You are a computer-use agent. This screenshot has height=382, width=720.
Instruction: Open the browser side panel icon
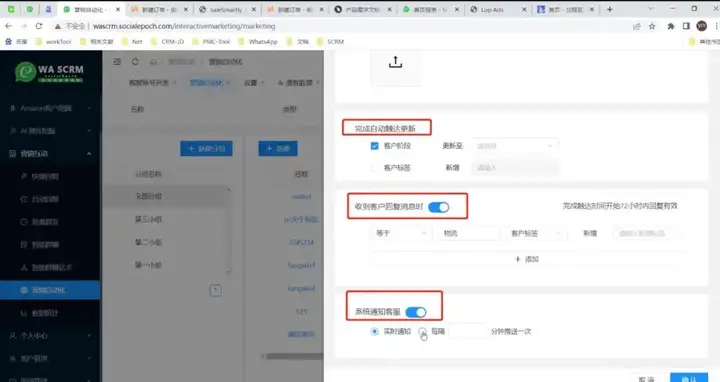pyautogui.click(x=686, y=26)
